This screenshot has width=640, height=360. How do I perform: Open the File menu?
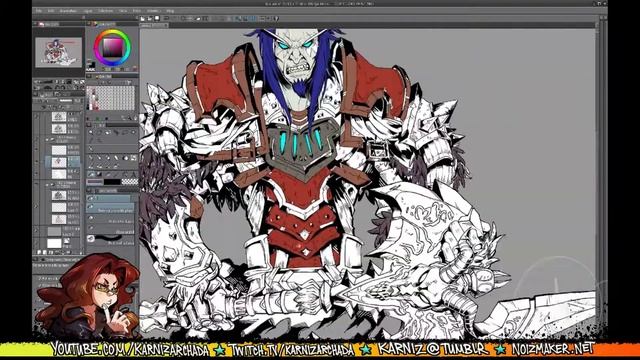[39, 11]
